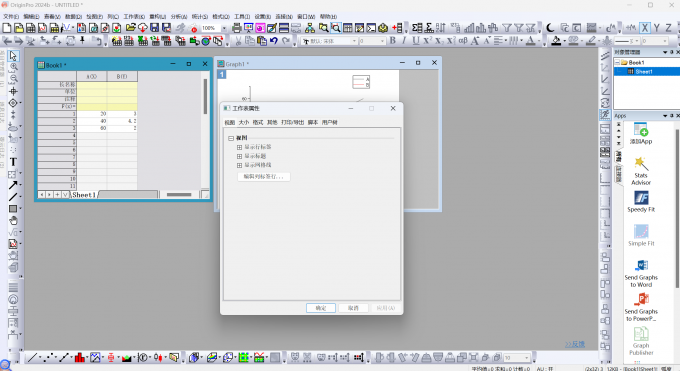
Task: Click the 反馈 link
Action: coord(575,344)
